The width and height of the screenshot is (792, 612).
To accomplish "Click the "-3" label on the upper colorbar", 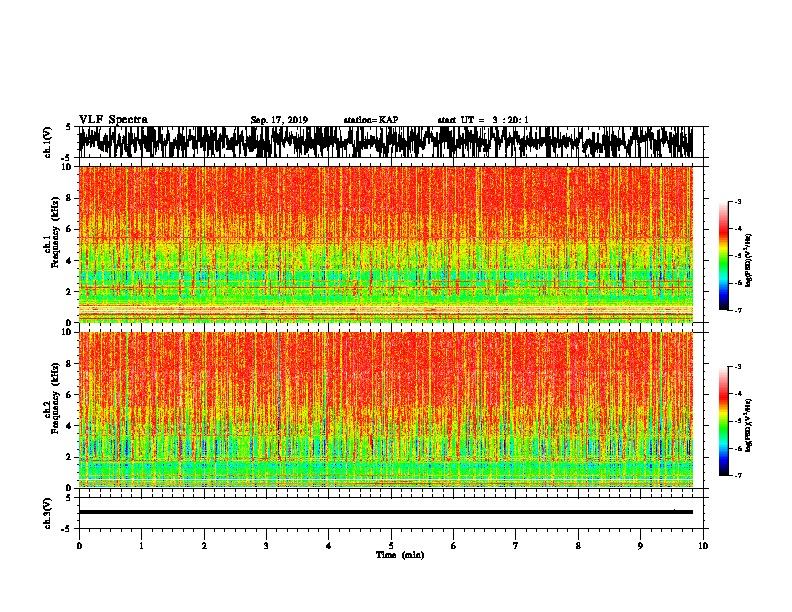I will pos(737,201).
